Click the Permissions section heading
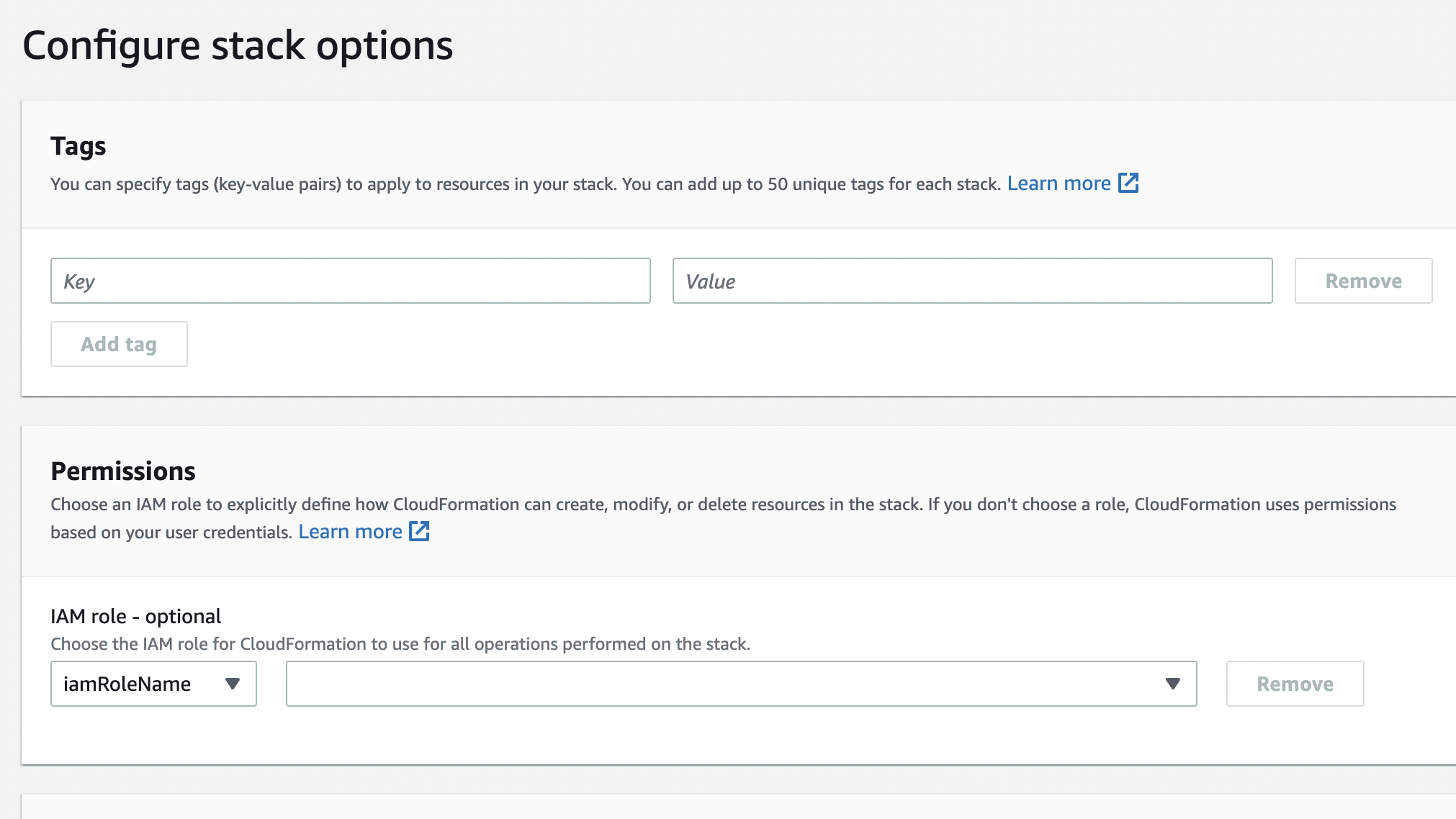 123,471
